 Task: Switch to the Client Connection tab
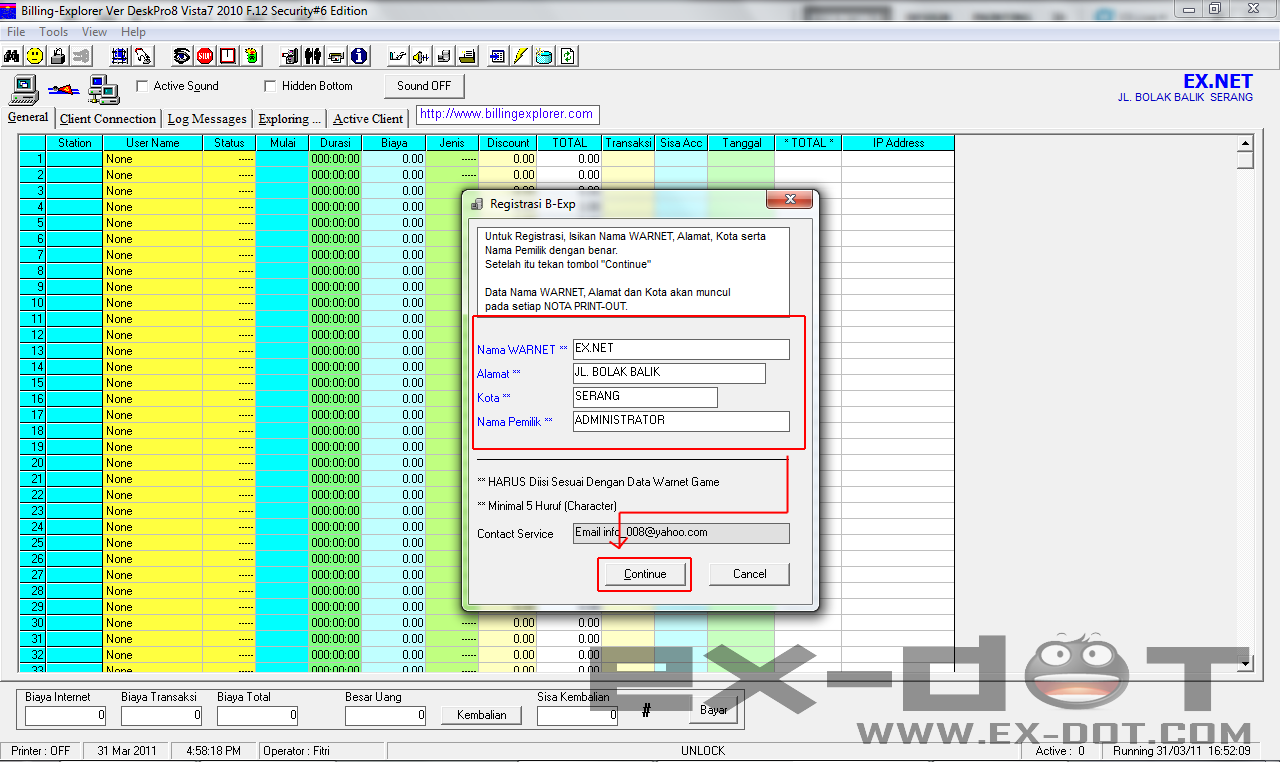coord(107,118)
